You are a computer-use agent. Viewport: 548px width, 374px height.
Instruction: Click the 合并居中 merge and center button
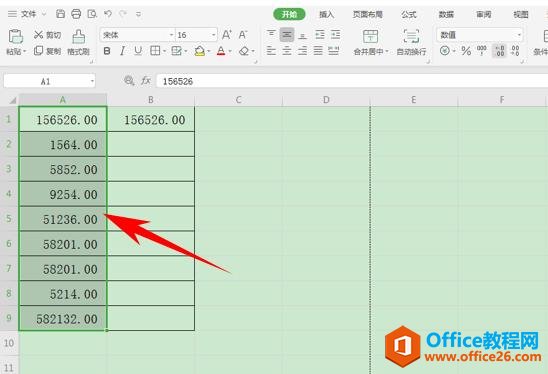[x=370, y=42]
